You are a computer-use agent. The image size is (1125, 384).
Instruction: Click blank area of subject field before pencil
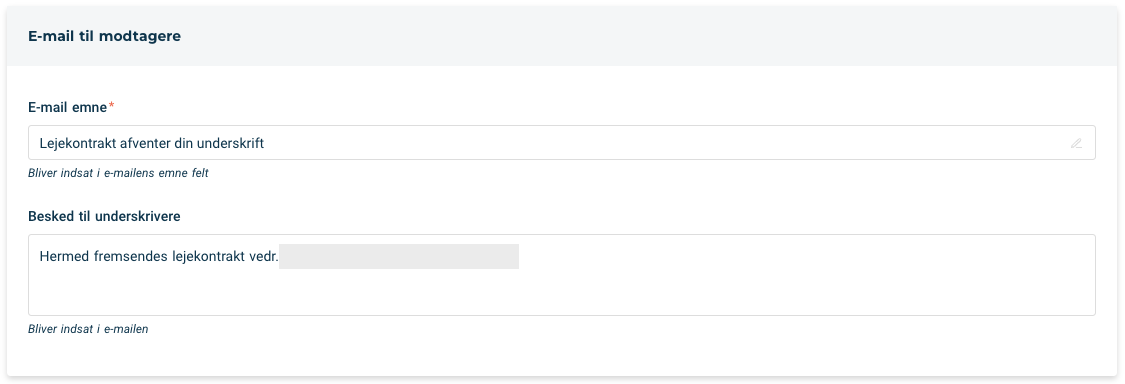tap(667, 143)
